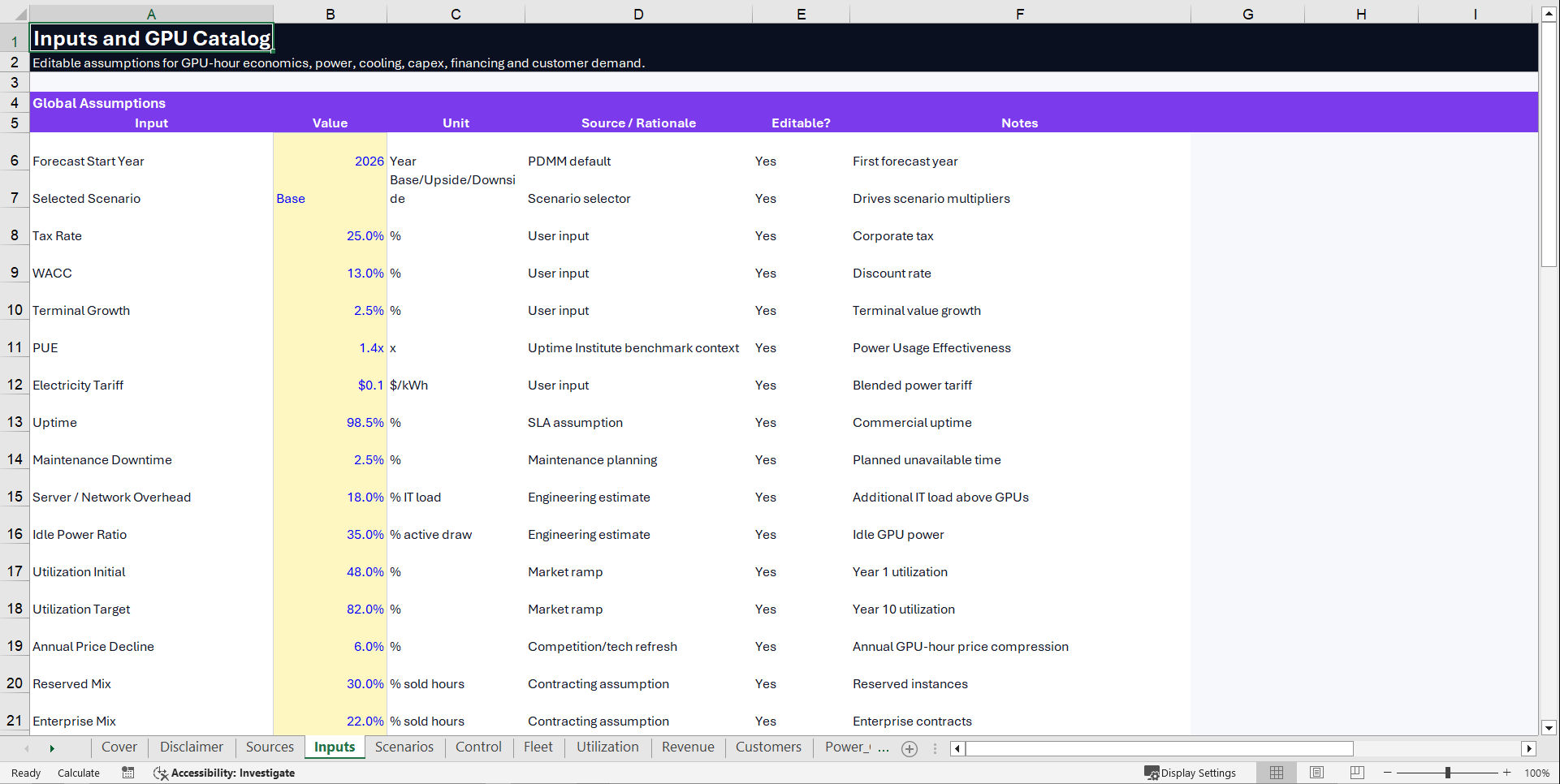Click the 'Power Usage Effectiveness' note
1560x784 pixels.
pyautogui.click(x=931, y=347)
